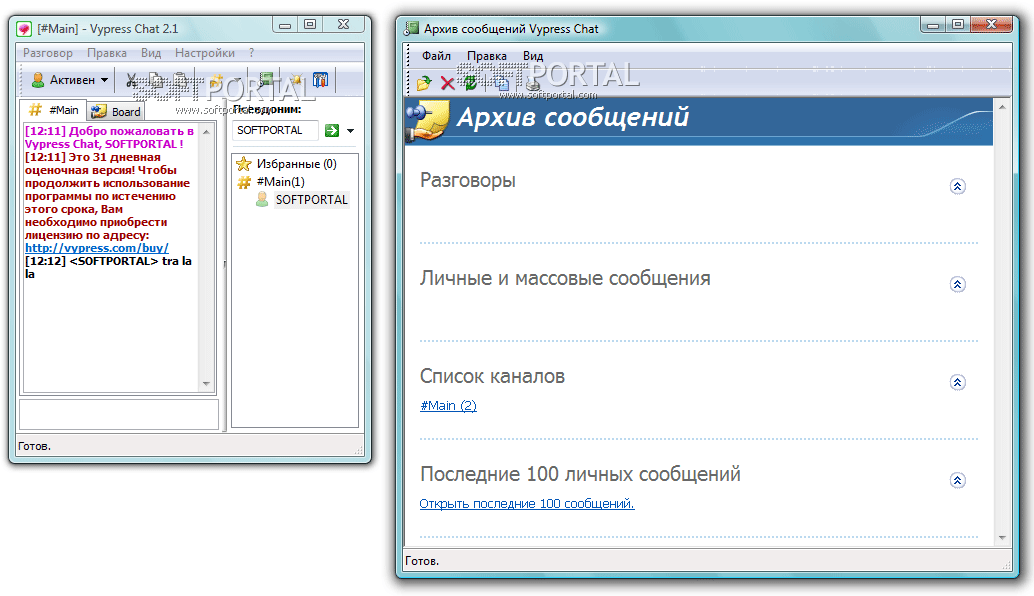Open the 'Открыть последние 100 сообщений' link
This screenshot has height=596, width=1034.
(x=527, y=504)
